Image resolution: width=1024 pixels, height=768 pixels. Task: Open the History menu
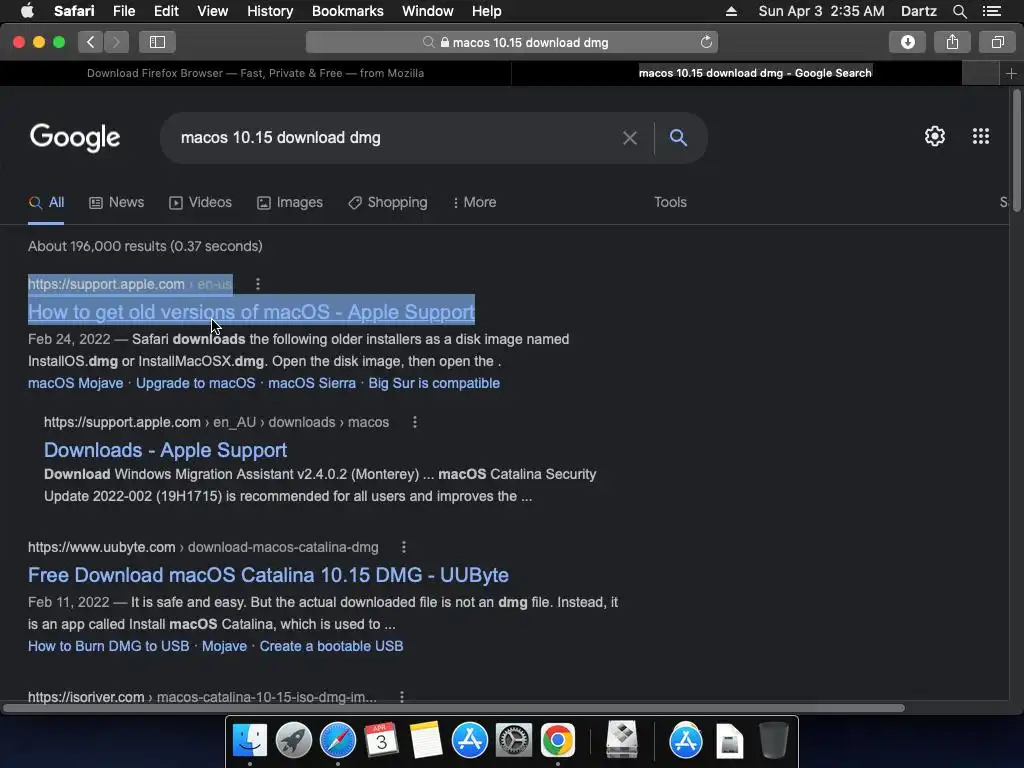coord(270,11)
